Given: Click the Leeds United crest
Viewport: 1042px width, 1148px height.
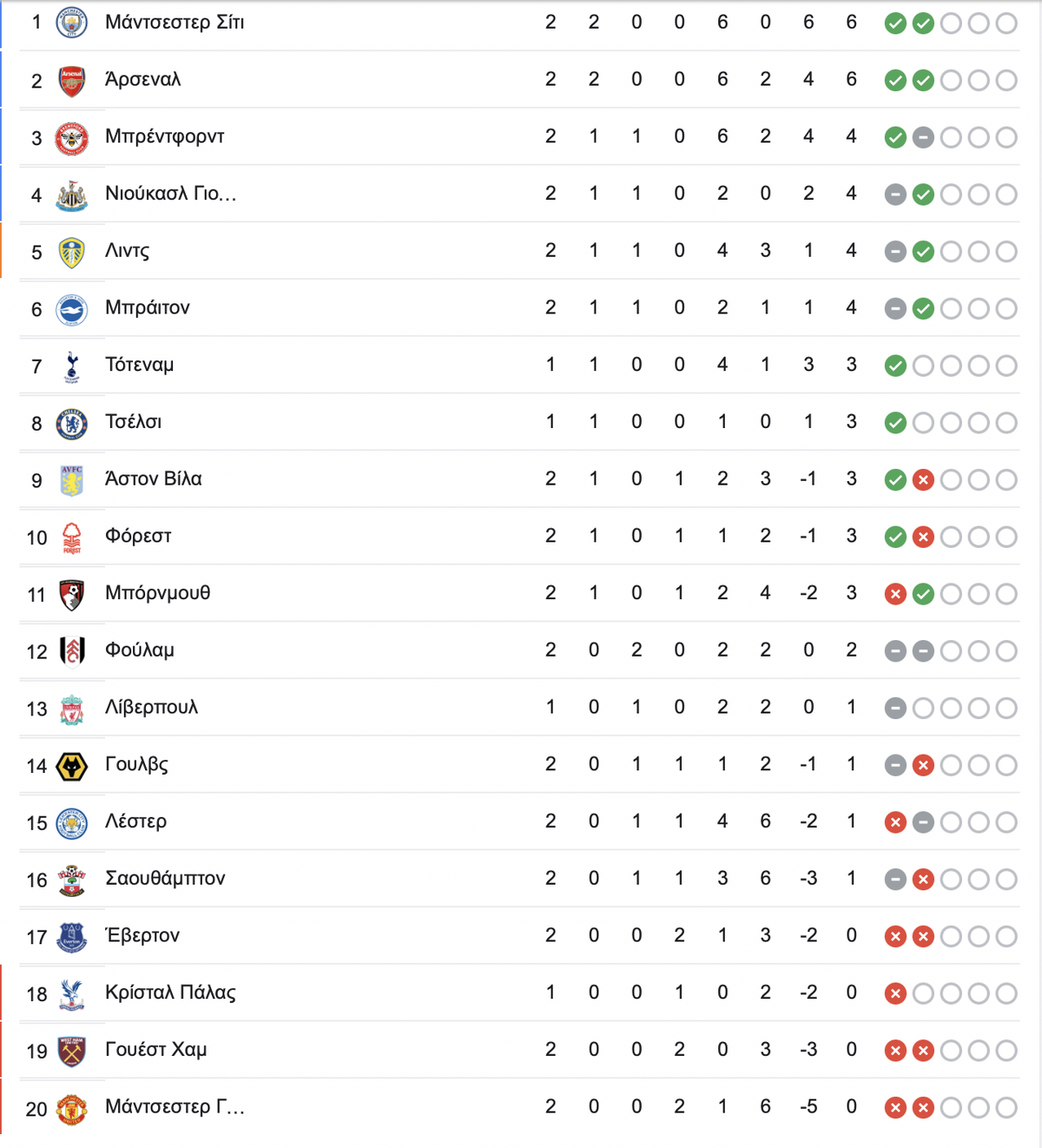Looking at the screenshot, I should [x=72, y=252].
